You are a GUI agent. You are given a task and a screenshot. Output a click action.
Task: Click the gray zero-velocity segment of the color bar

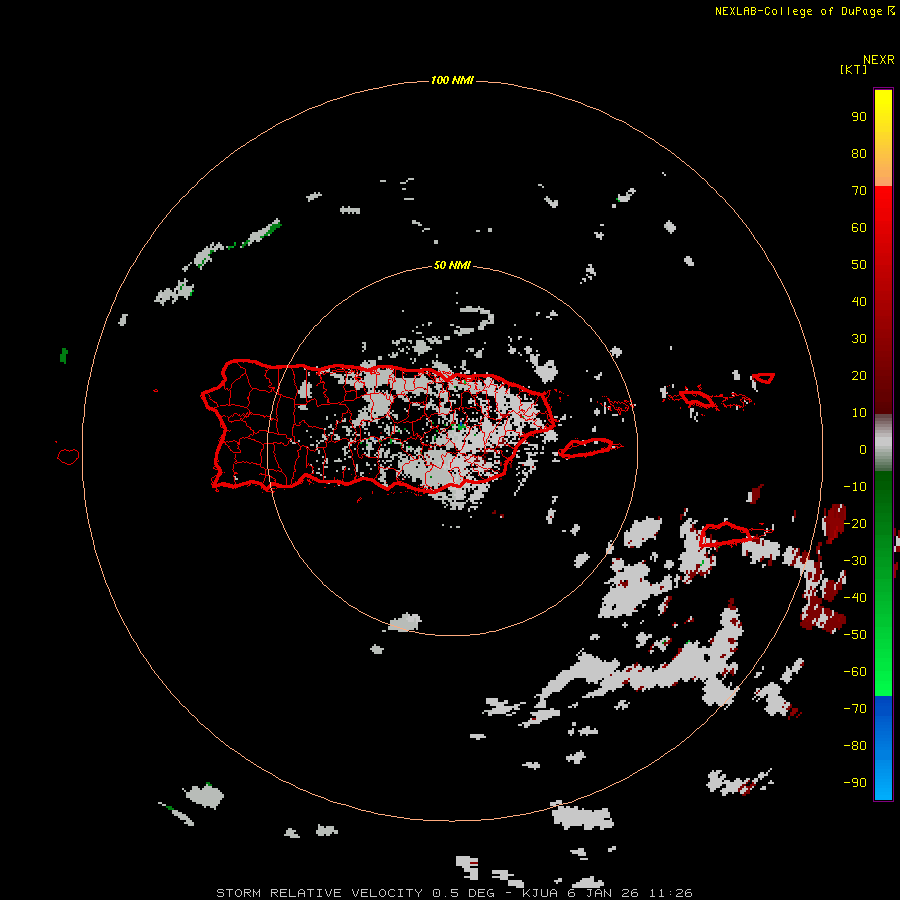coord(883,443)
